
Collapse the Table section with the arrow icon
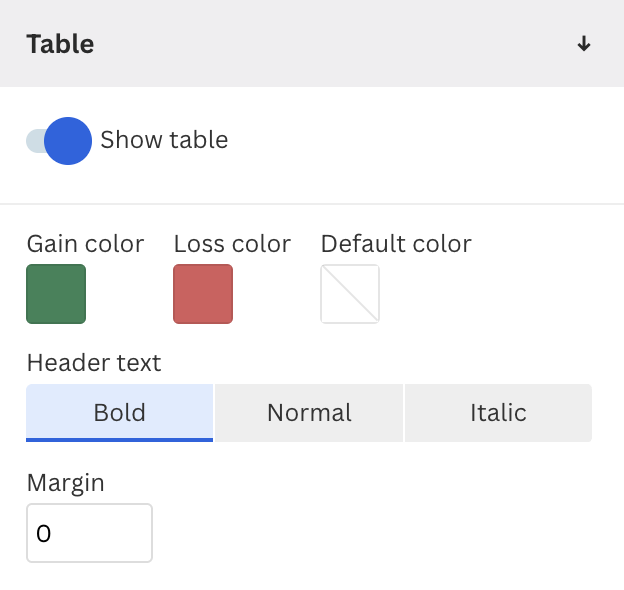point(583,43)
